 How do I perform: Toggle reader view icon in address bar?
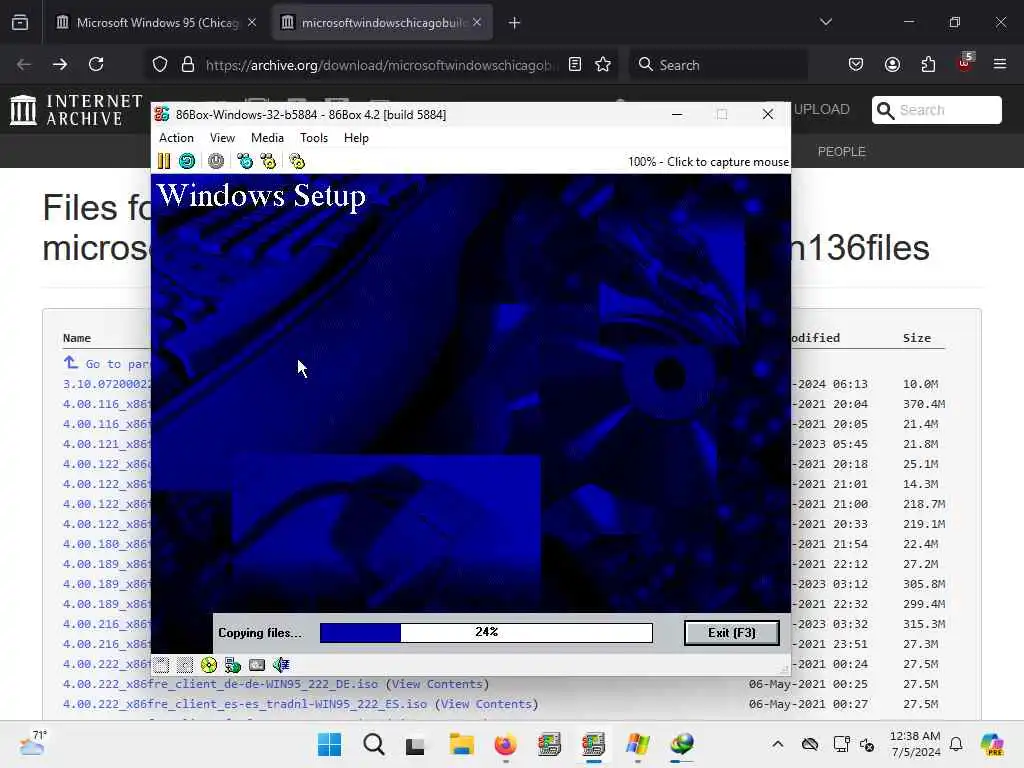click(575, 64)
